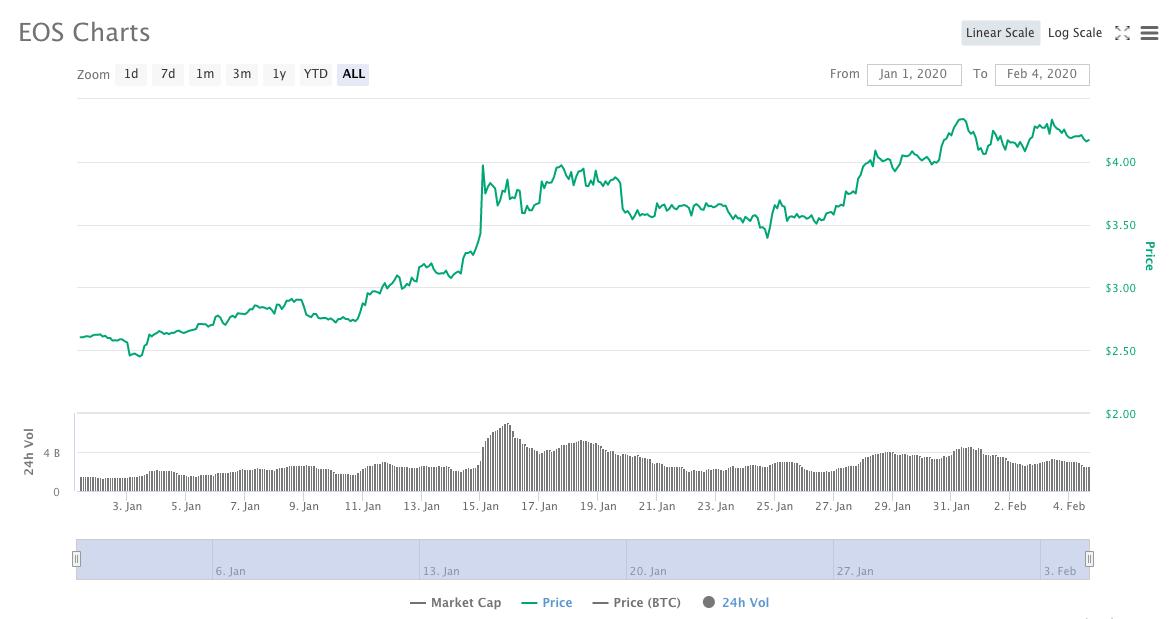Select Linear Scale
This screenshot has height=619, width=1170.
click(x=1000, y=32)
